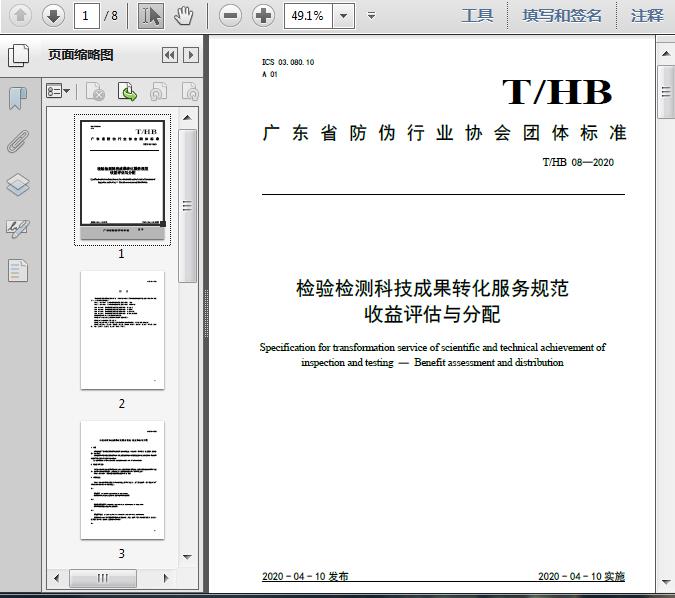Open the bookmarks panel in sidebar
The height and width of the screenshot is (598, 675).
click(17, 98)
